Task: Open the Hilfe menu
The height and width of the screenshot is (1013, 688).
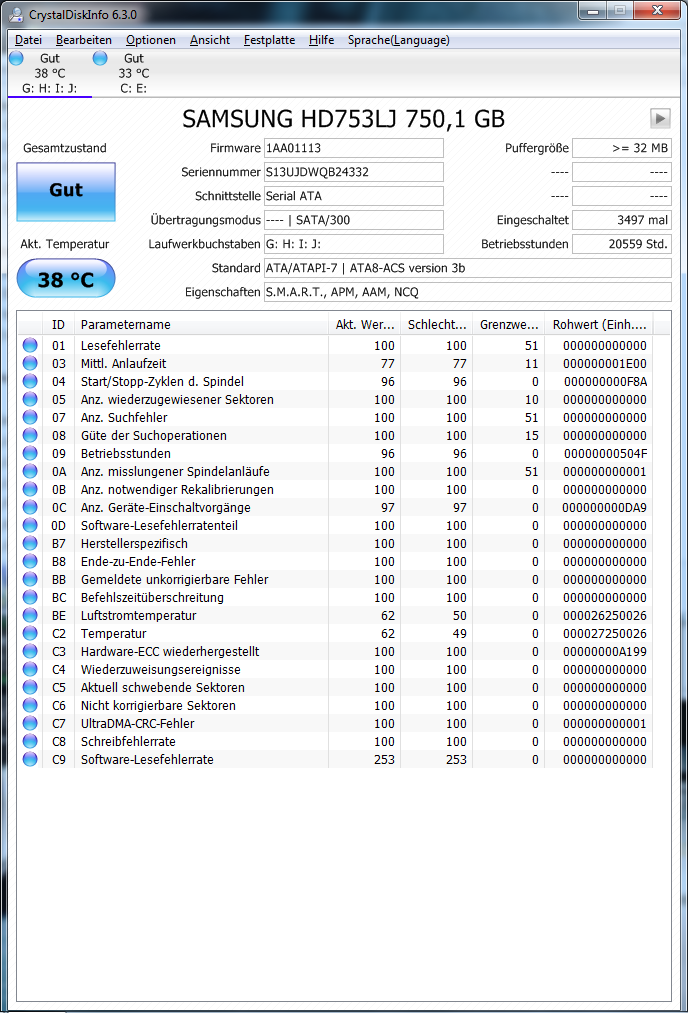Action: tap(322, 40)
